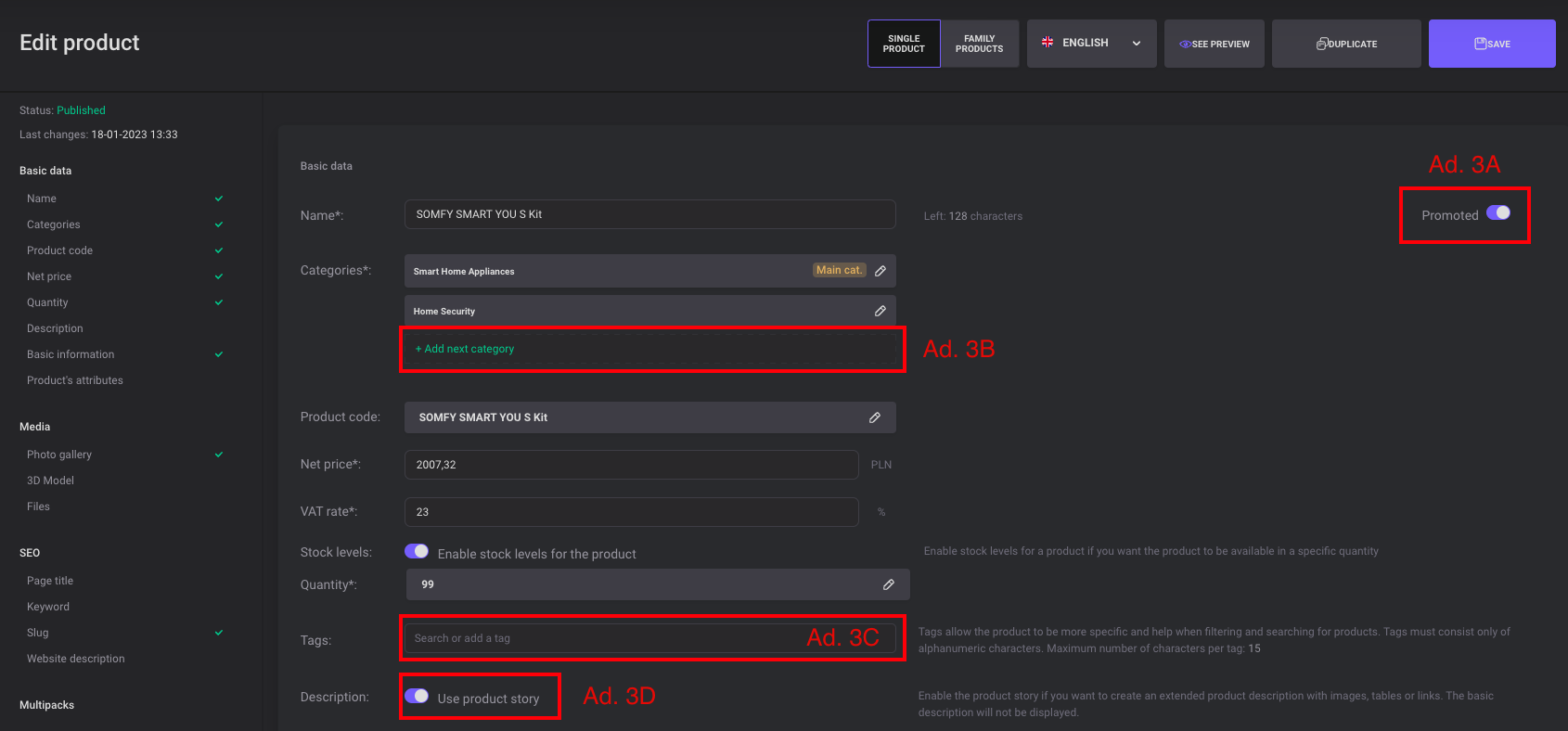Click the pencil icon on Smart Home Appliances category
Image resolution: width=1568 pixels, height=731 pixels.
pyautogui.click(x=880, y=271)
